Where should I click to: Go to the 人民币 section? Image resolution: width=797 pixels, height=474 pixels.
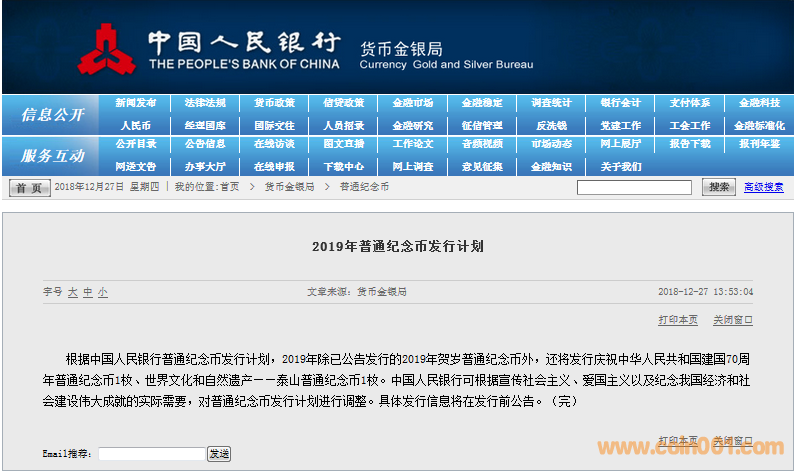pyautogui.click(x=135, y=126)
